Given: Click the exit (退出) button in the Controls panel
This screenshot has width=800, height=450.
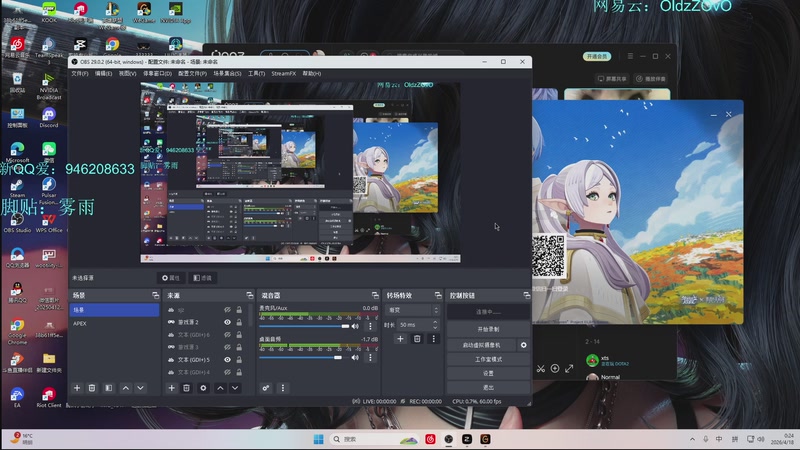Looking at the screenshot, I should point(488,388).
